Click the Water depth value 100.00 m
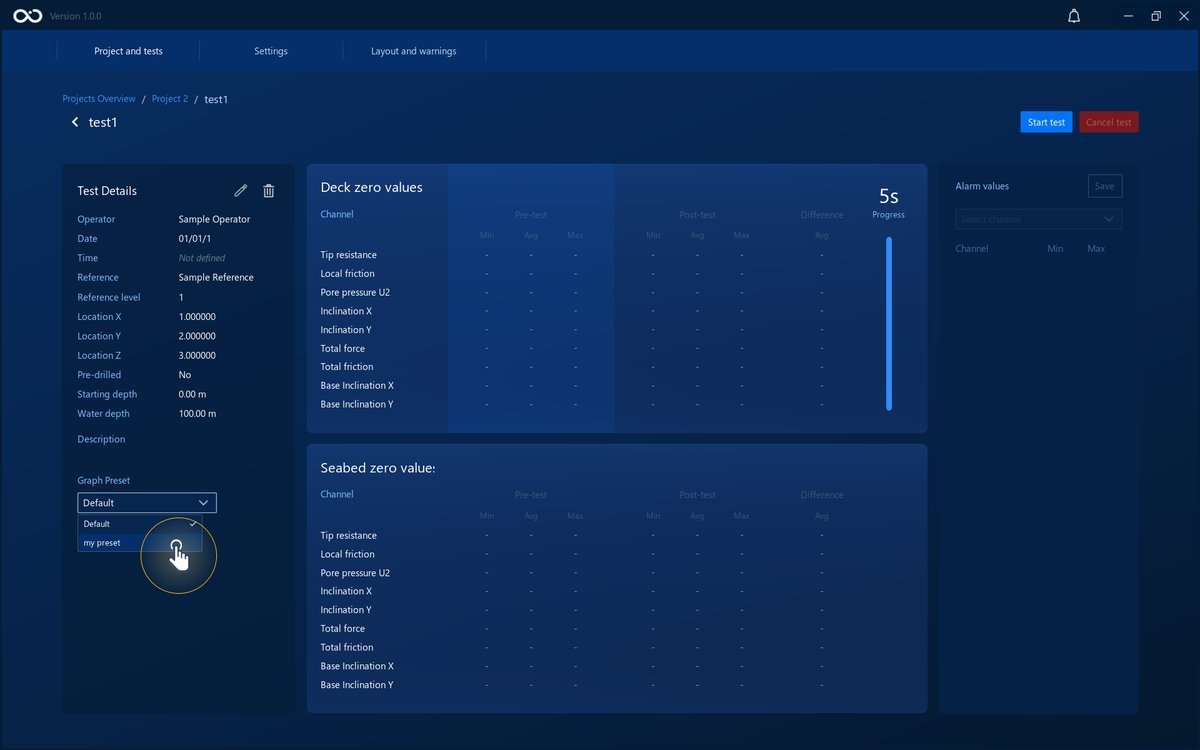 (197, 414)
